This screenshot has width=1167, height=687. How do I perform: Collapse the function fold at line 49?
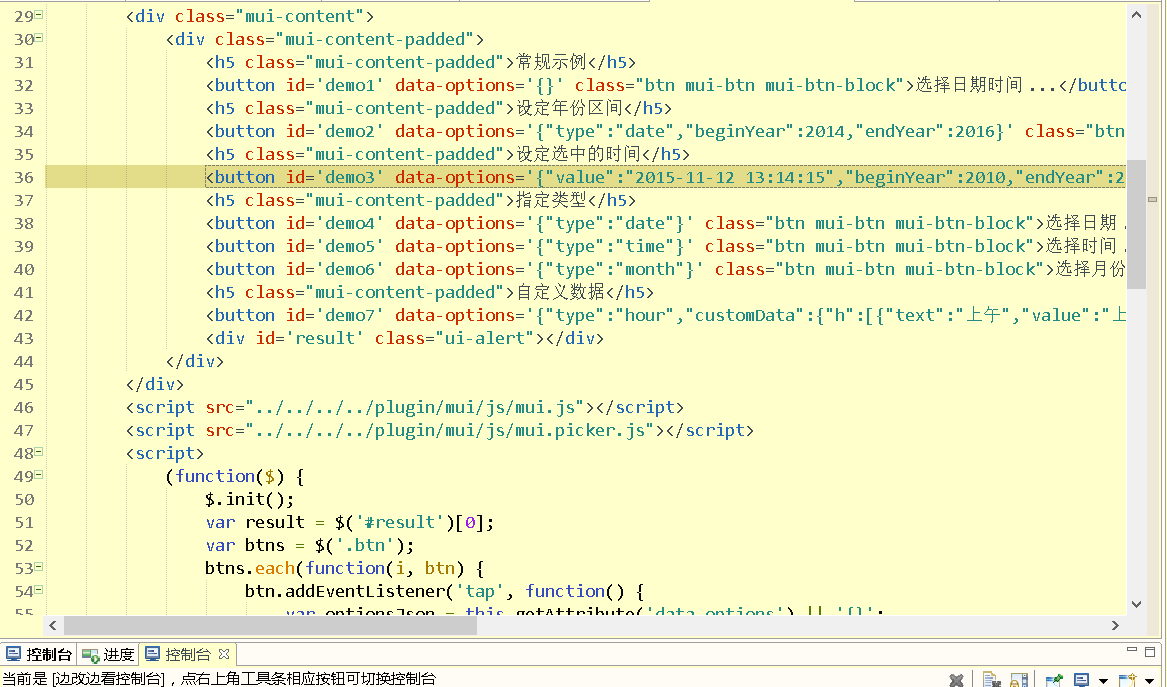pyautogui.click(x=39, y=474)
